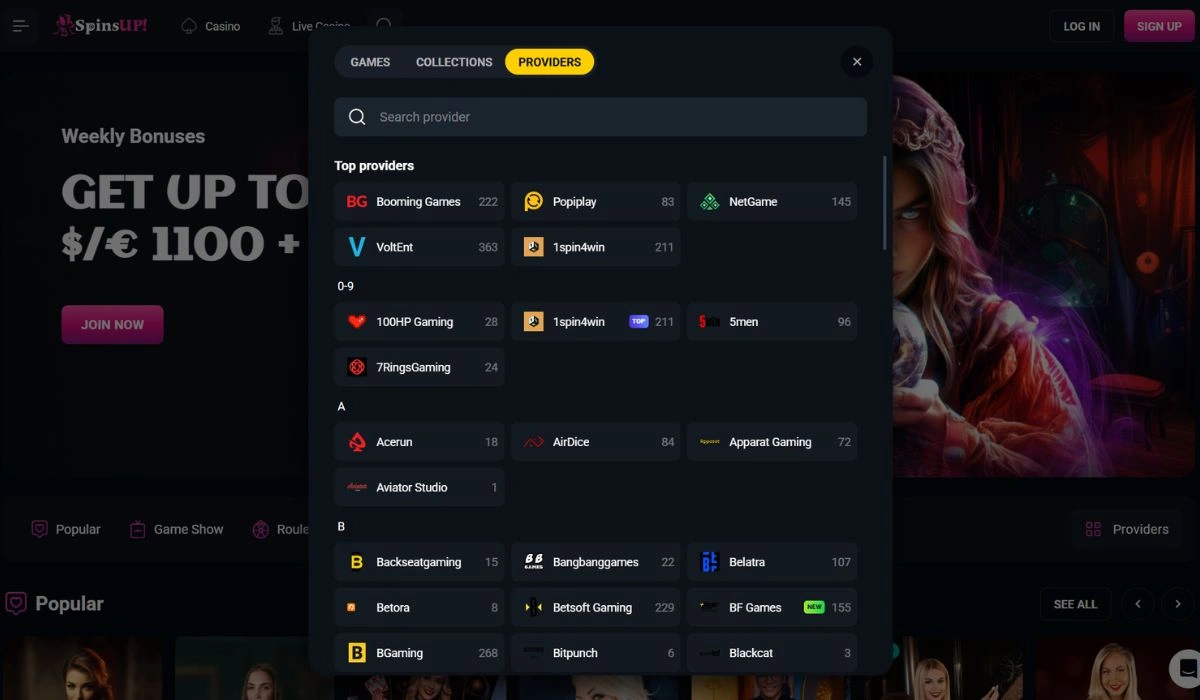Click the 100HP Gaming heart icon
Screen dimensions: 1200x700
tap(357, 322)
